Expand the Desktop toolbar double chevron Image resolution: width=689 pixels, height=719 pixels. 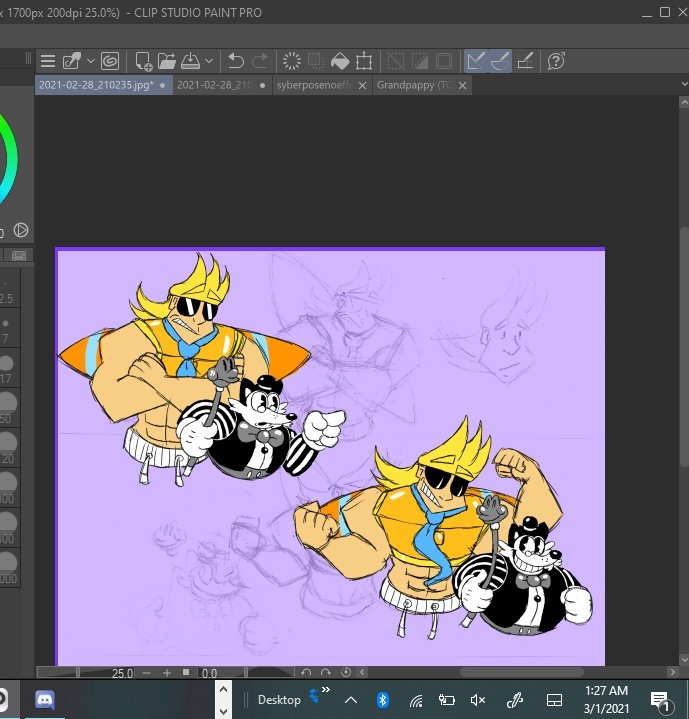click(326, 689)
